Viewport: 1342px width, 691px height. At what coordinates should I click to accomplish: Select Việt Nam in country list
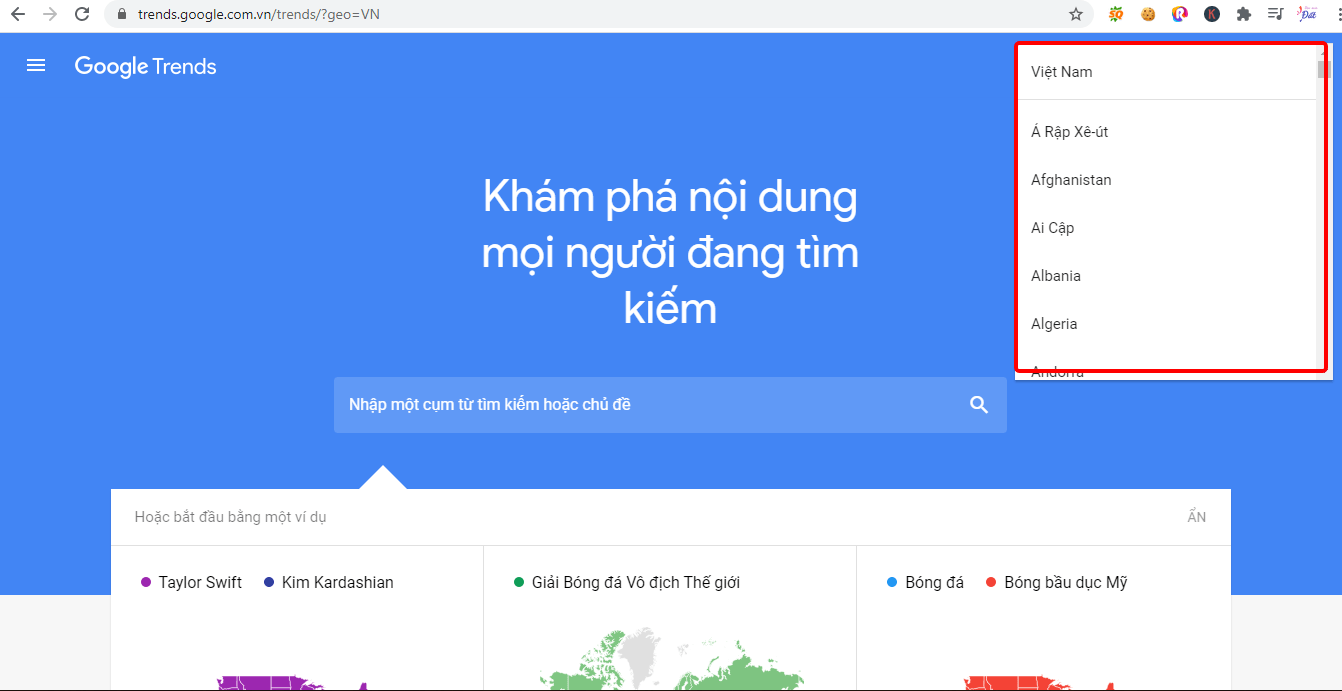[x=1062, y=72]
